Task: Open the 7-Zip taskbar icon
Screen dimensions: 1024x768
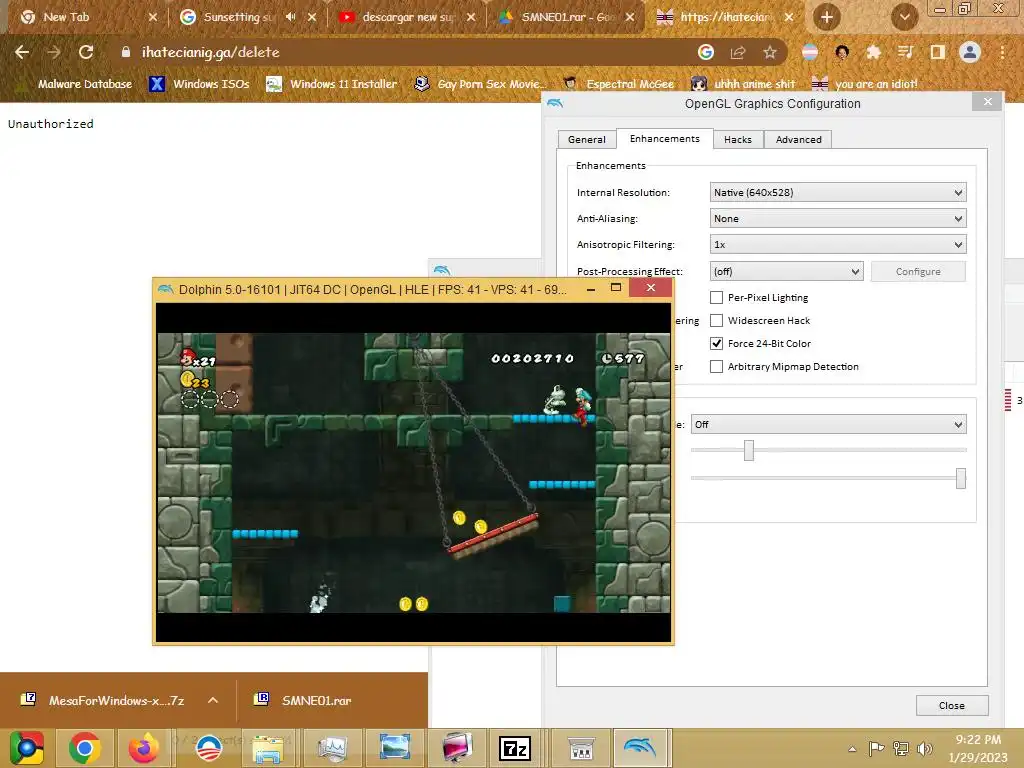Action: click(x=515, y=748)
